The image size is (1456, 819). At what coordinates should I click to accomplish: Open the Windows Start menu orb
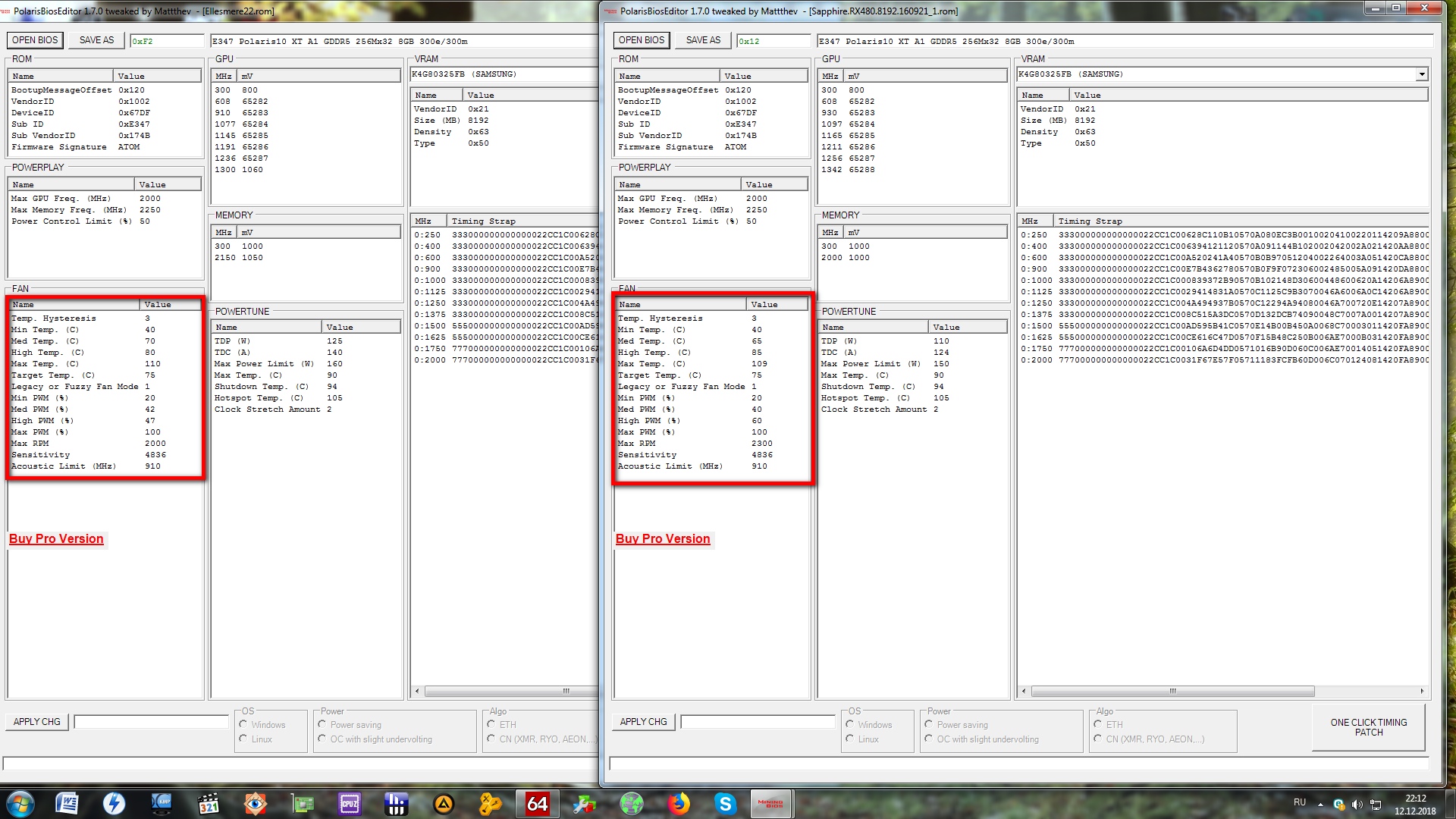tap(20, 803)
